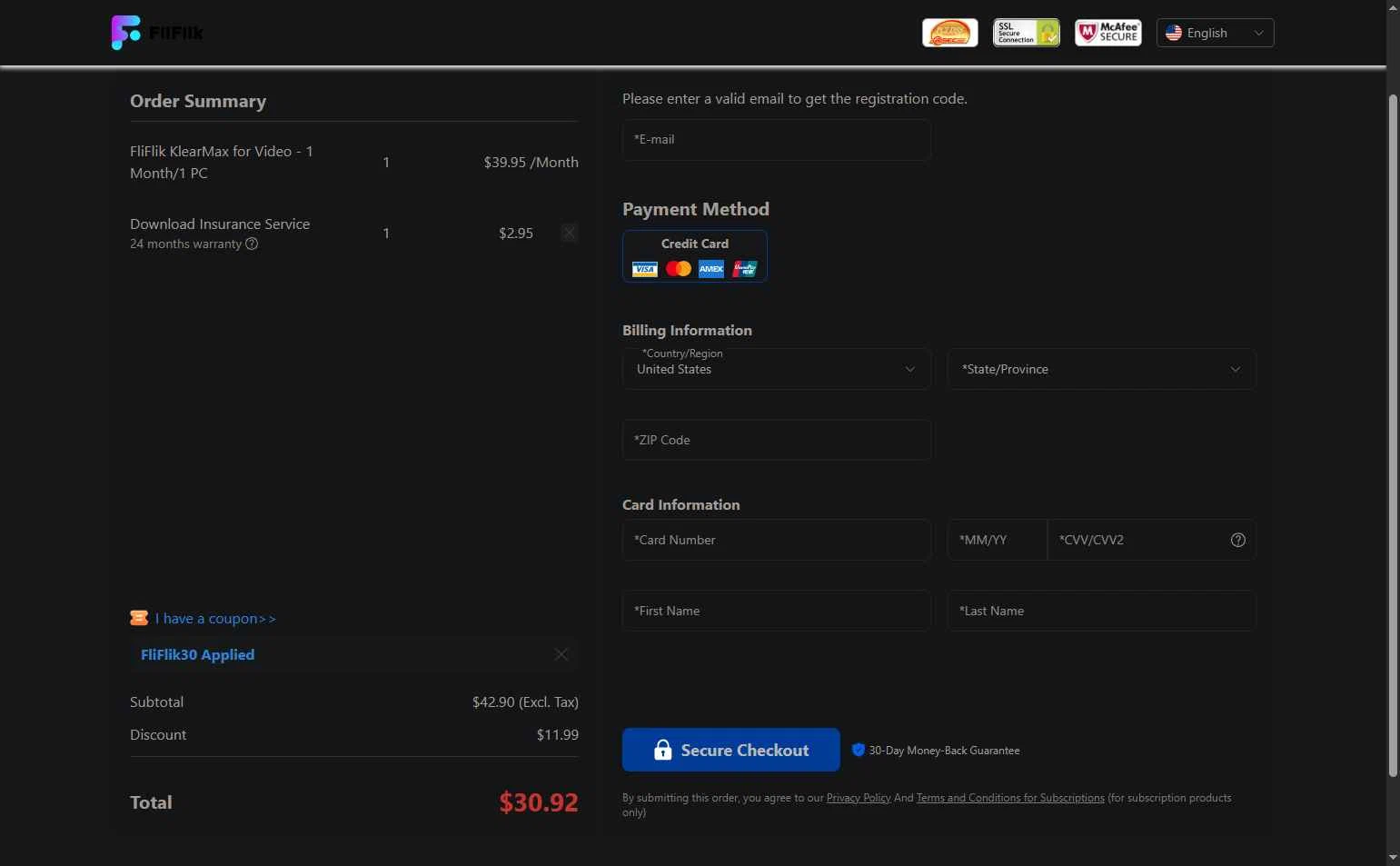Open the I have a coupon link
The width and height of the screenshot is (1400, 866).
215,618
